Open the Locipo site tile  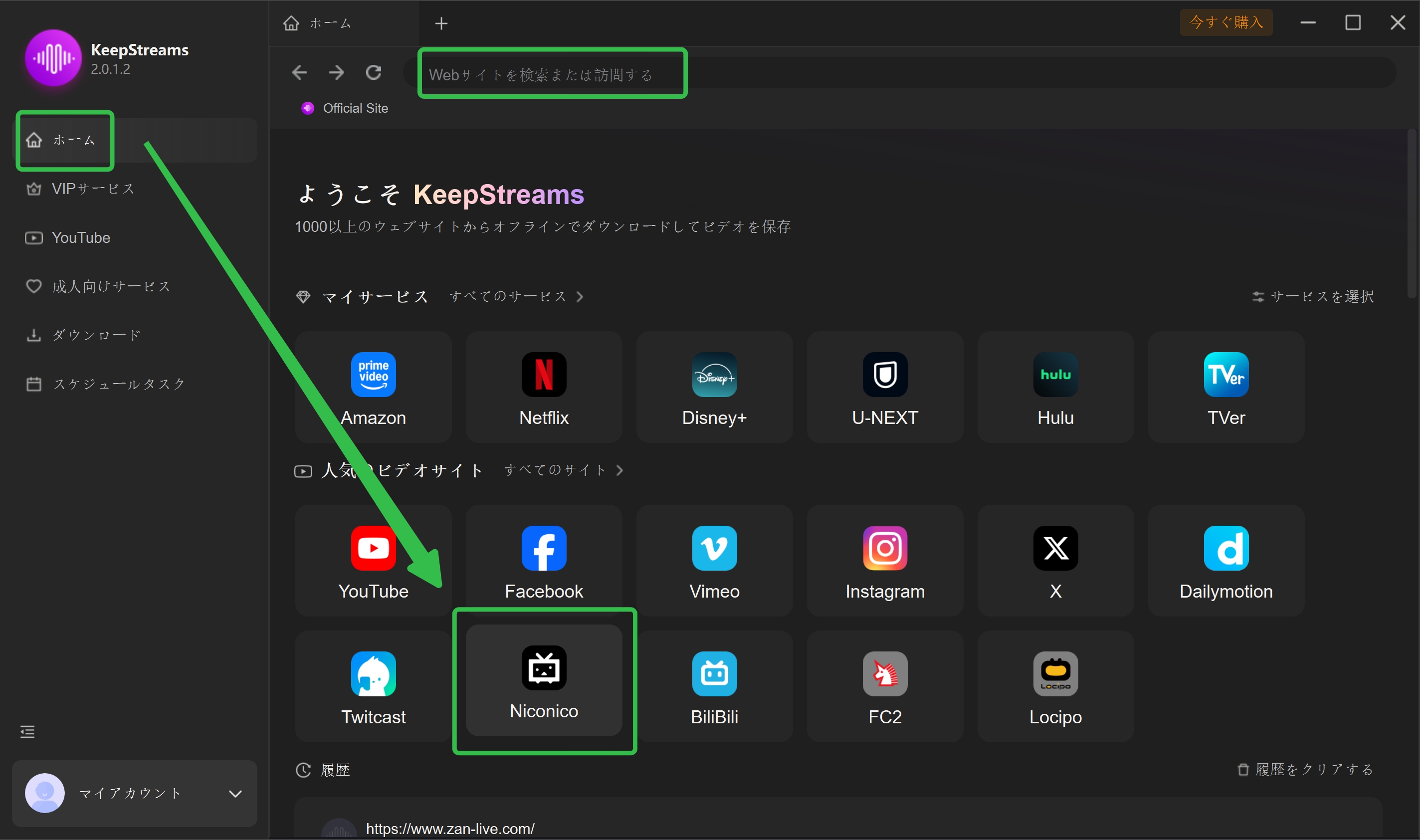[x=1055, y=686]
